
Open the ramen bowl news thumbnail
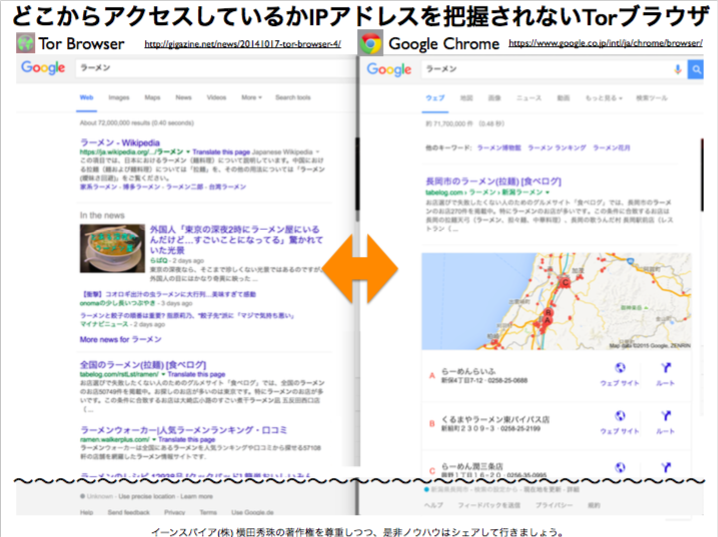pos(112,248)
